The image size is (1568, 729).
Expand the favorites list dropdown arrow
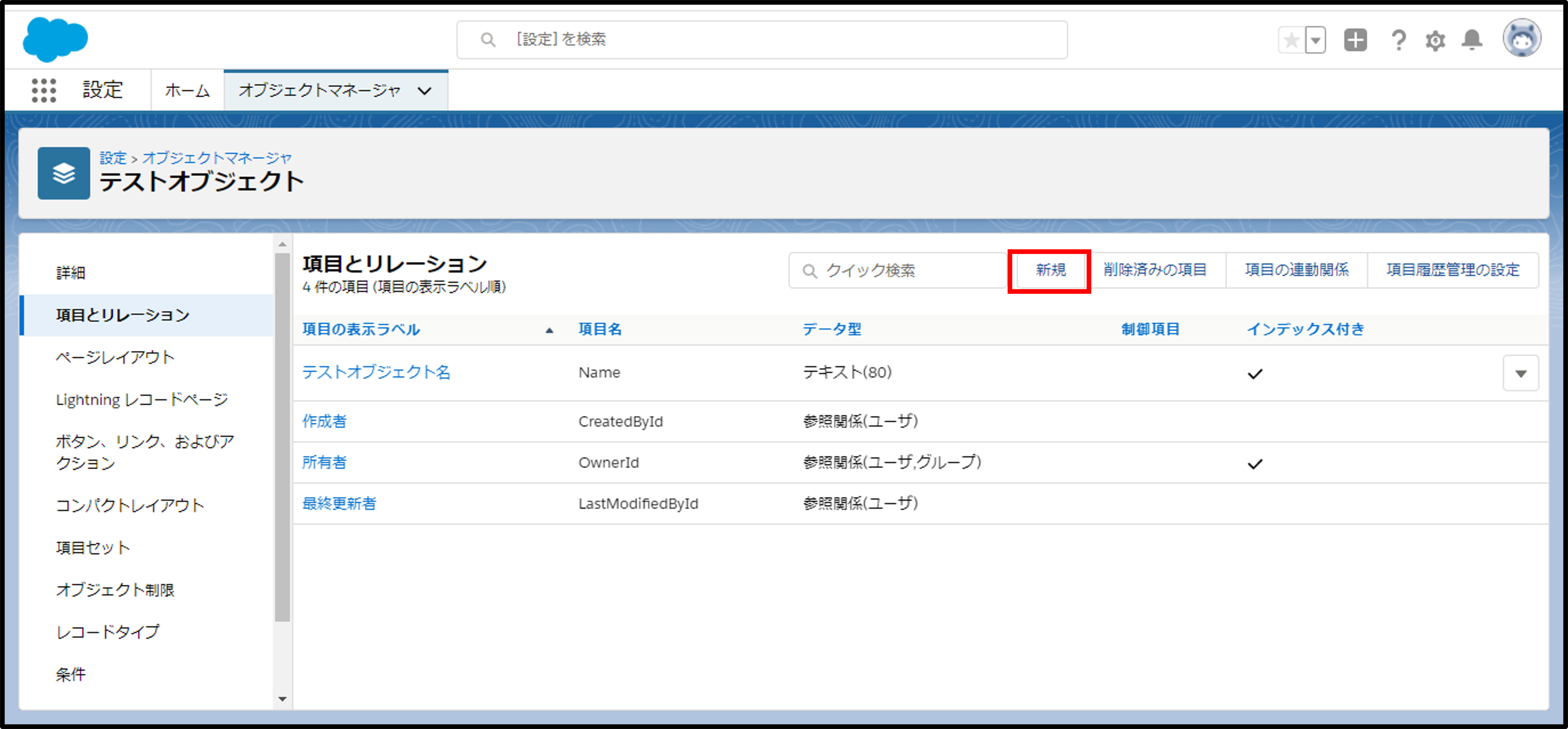1316,41
